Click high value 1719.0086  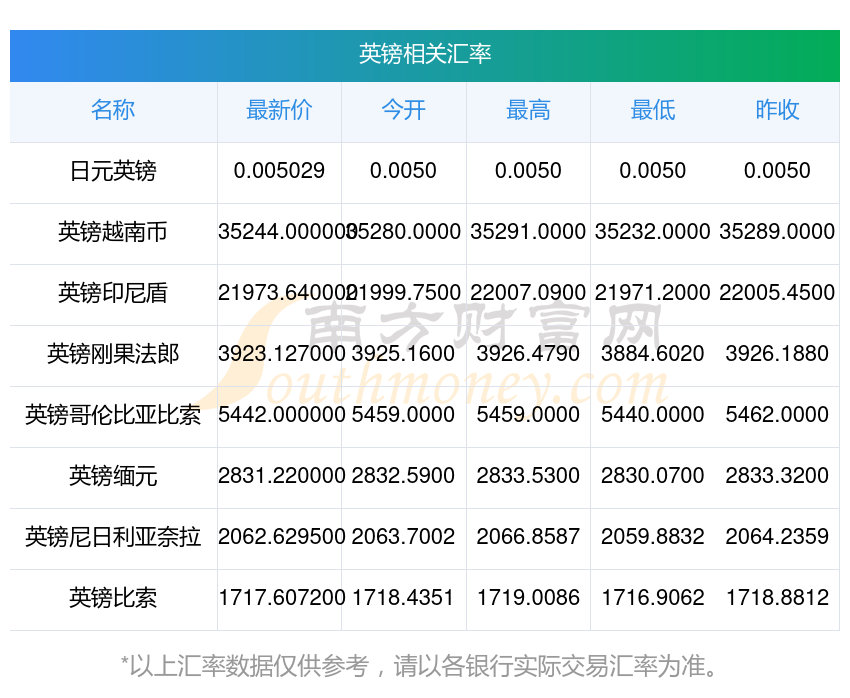point(528,597)
